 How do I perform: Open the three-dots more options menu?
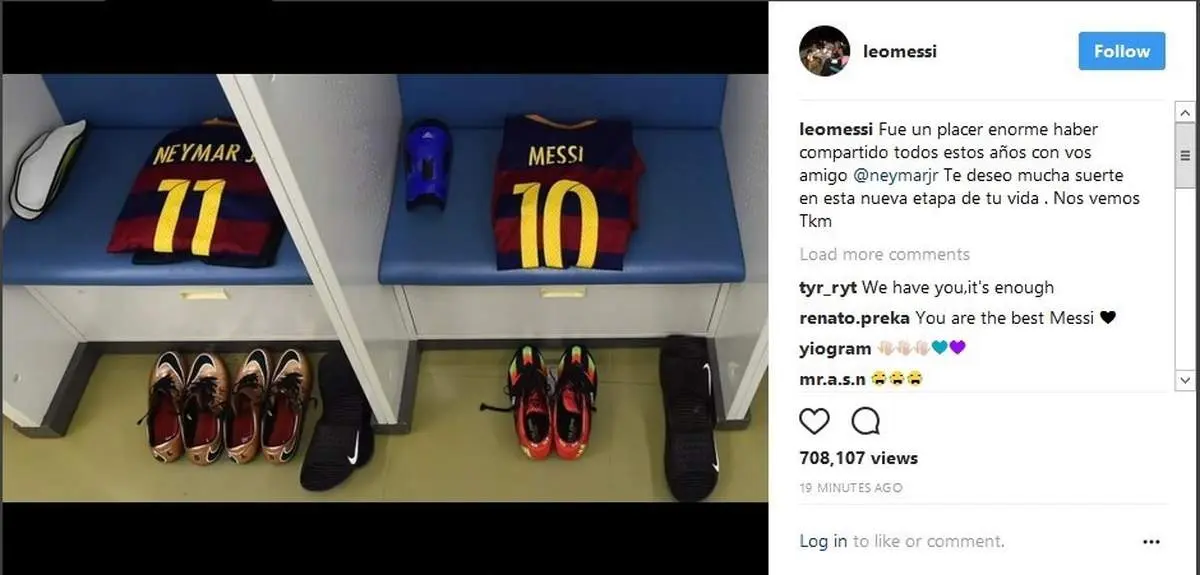1151,541
